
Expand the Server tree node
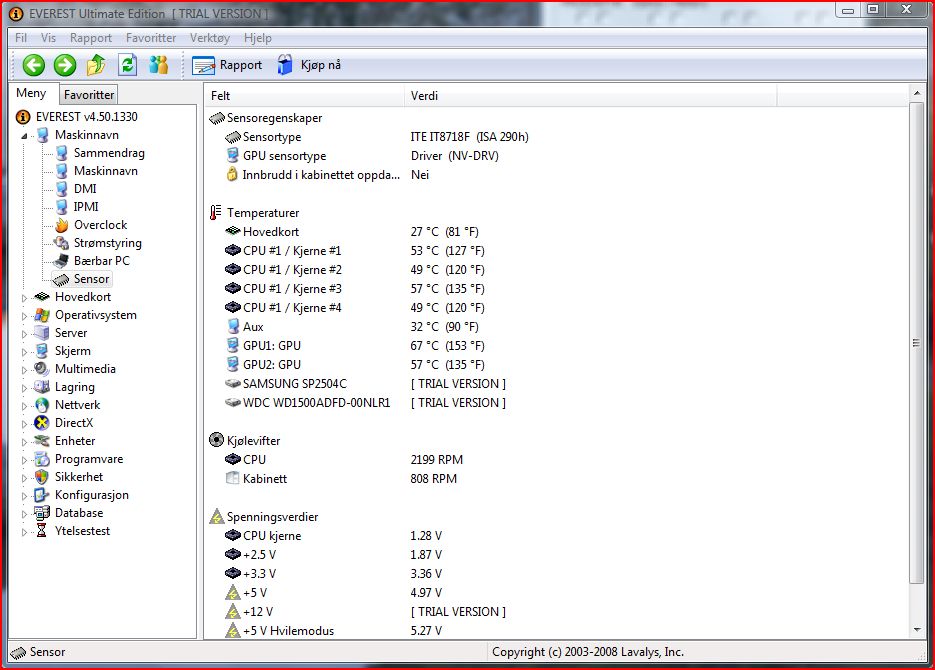pos(24,334)
